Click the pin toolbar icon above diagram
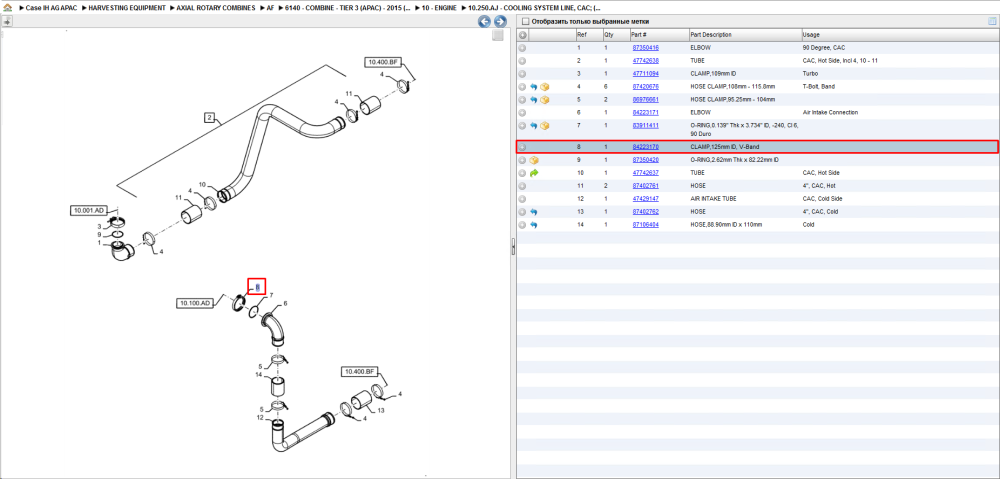Screen dimensions: 1000x479 tap(6, 22)
